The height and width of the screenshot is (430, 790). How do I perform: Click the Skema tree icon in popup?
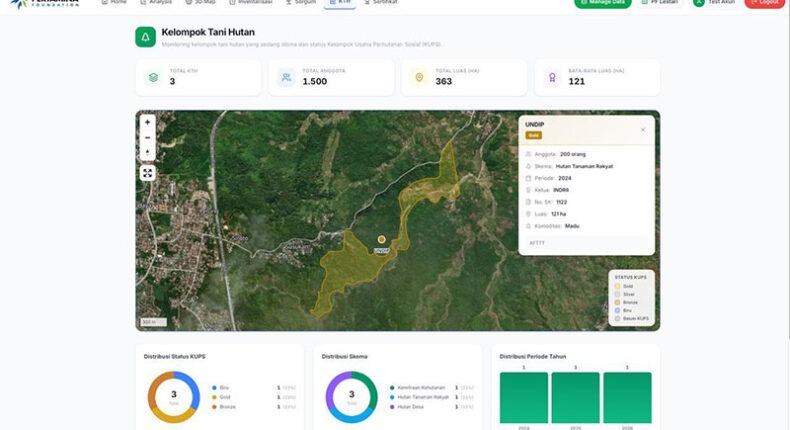click(529, 166)
